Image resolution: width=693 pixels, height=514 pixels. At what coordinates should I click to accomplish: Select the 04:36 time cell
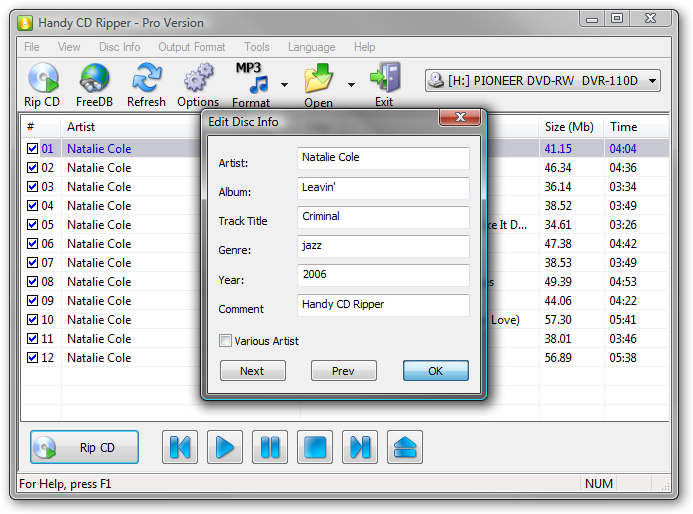623,168
